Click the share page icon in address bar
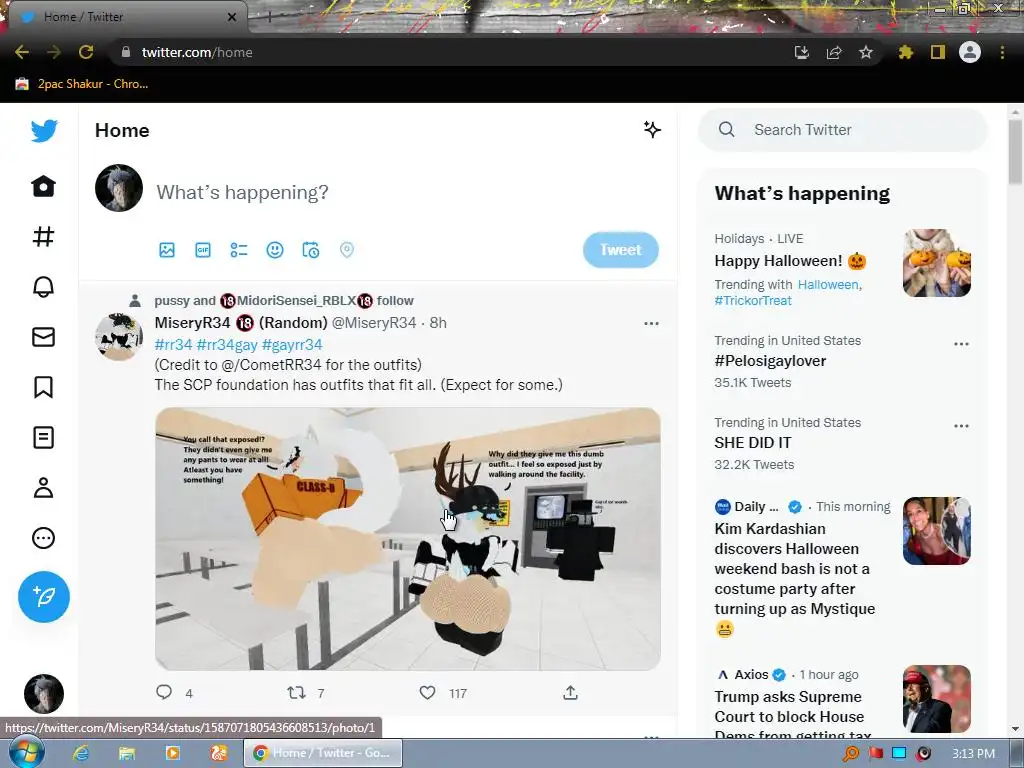This screenshot has height=768, width=1024. coord(834,52)
